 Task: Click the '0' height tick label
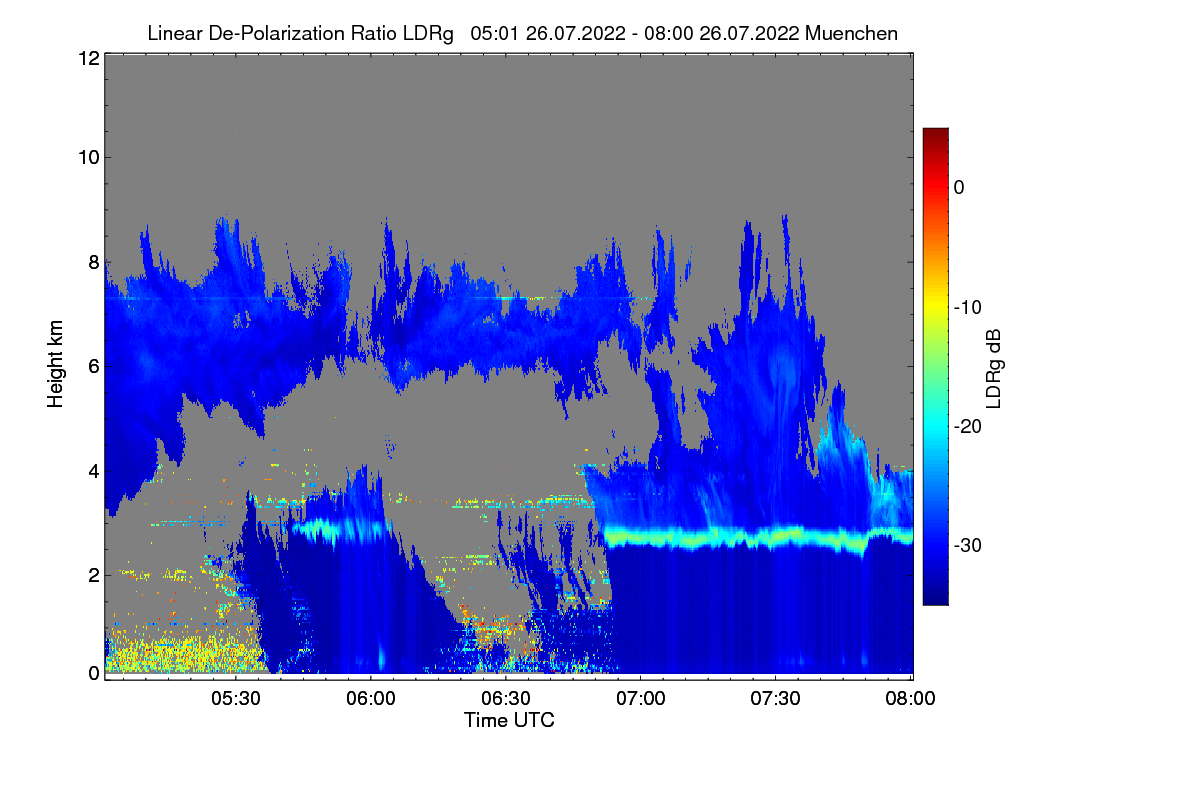(92, 673)
